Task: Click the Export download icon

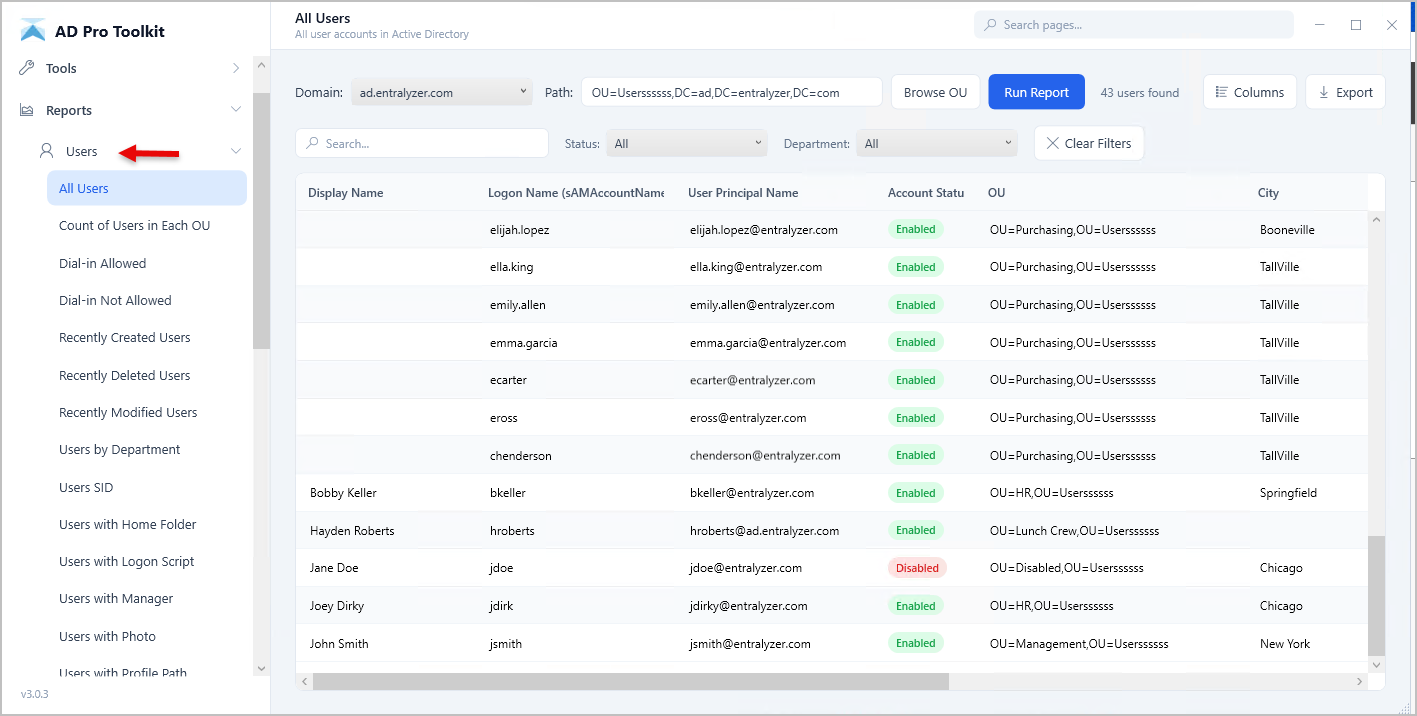Action: pyautogui.click(x=1325, y=91)
